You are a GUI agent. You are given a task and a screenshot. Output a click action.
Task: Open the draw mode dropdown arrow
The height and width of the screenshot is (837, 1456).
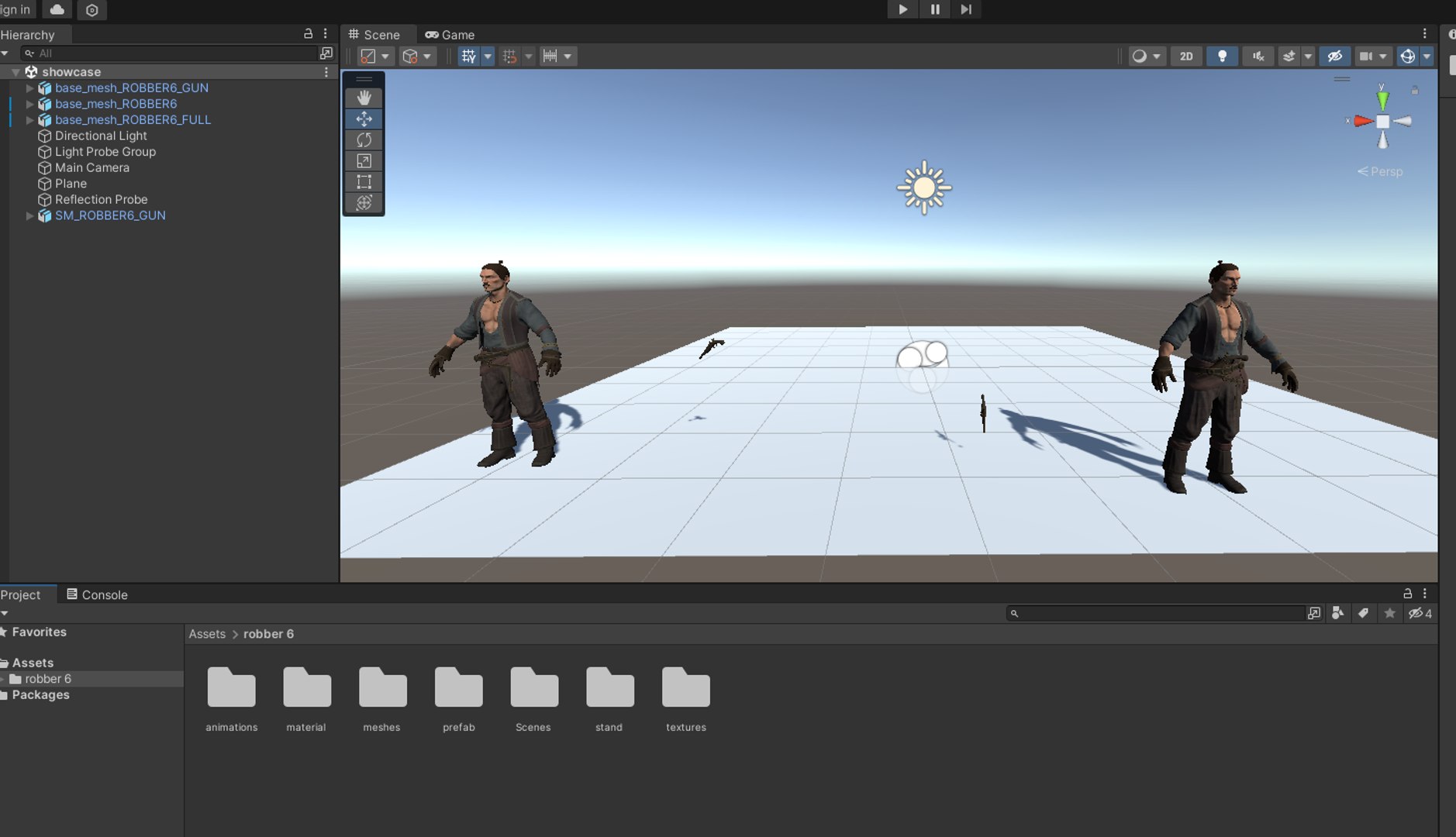coord(1157,56)
